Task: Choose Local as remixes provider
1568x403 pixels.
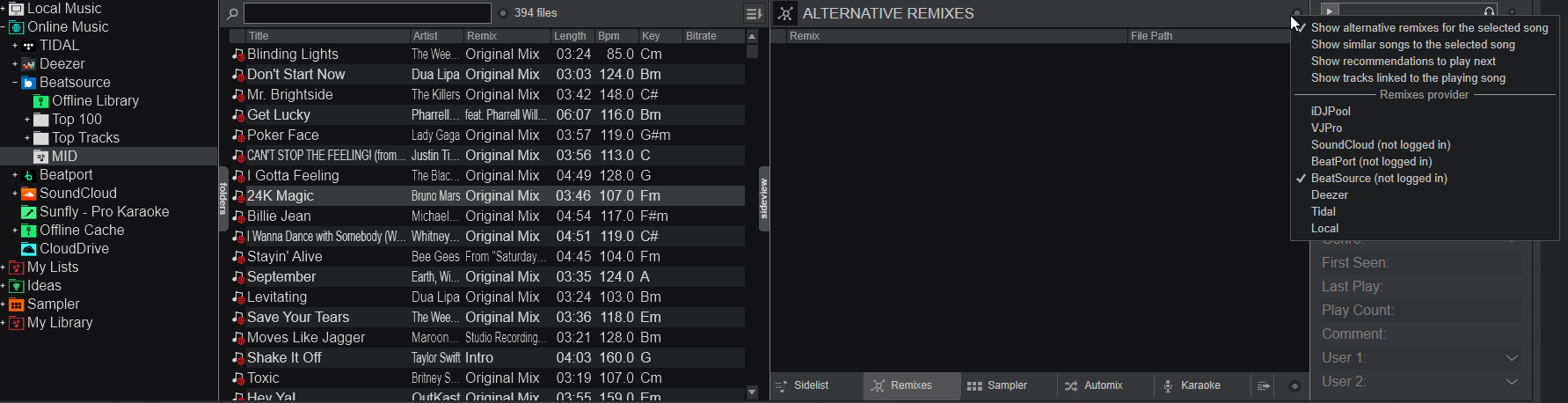Action: [x=1324, y=229]
